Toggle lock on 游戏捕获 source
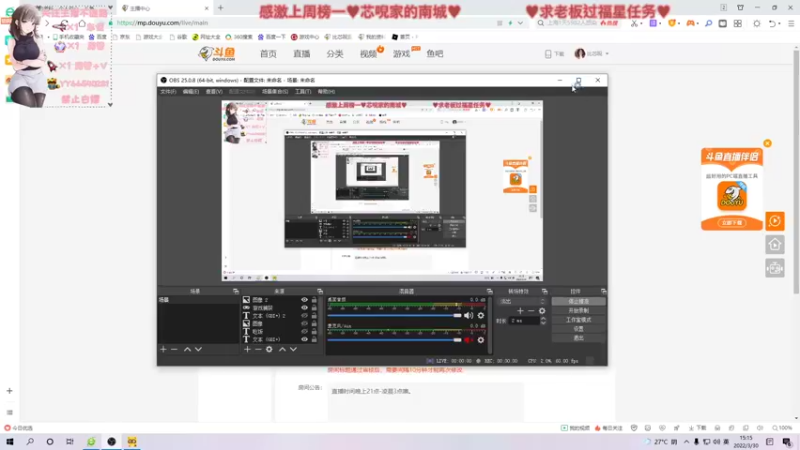Screen dimensions: 800x450 click(314, 308)
